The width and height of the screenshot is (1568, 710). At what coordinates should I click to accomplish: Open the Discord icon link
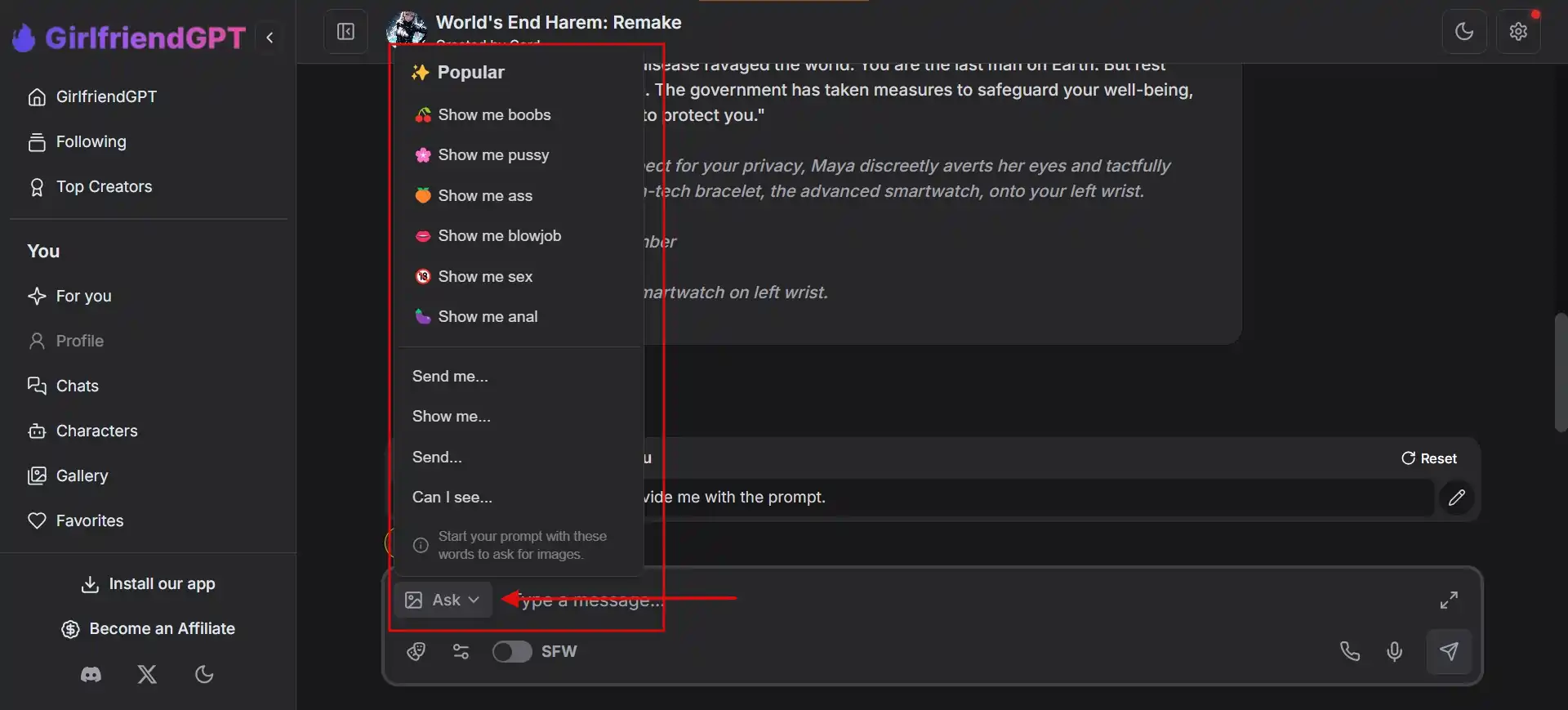click(91, 674)
